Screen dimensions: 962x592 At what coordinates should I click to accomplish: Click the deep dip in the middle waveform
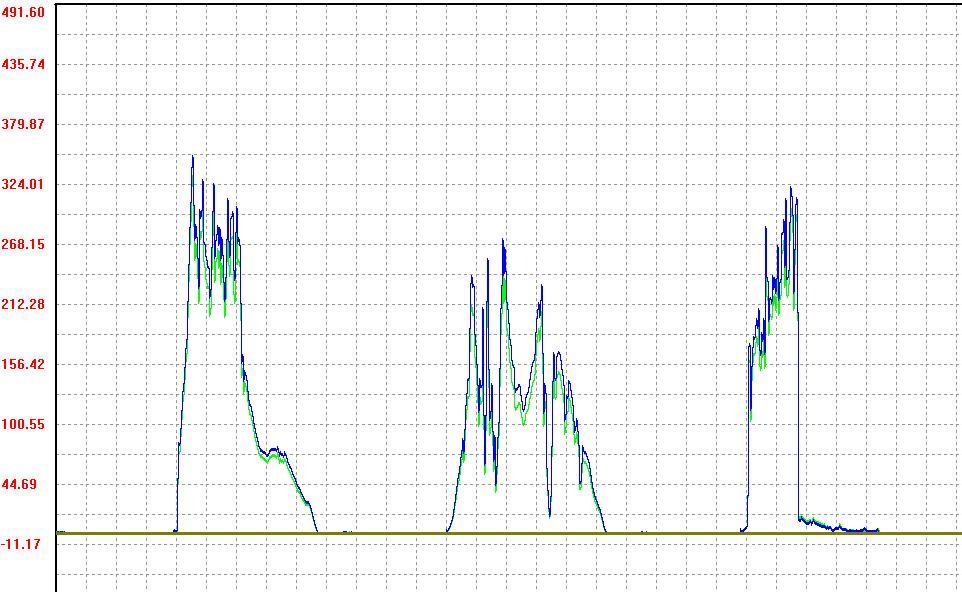tap(549, 514)
